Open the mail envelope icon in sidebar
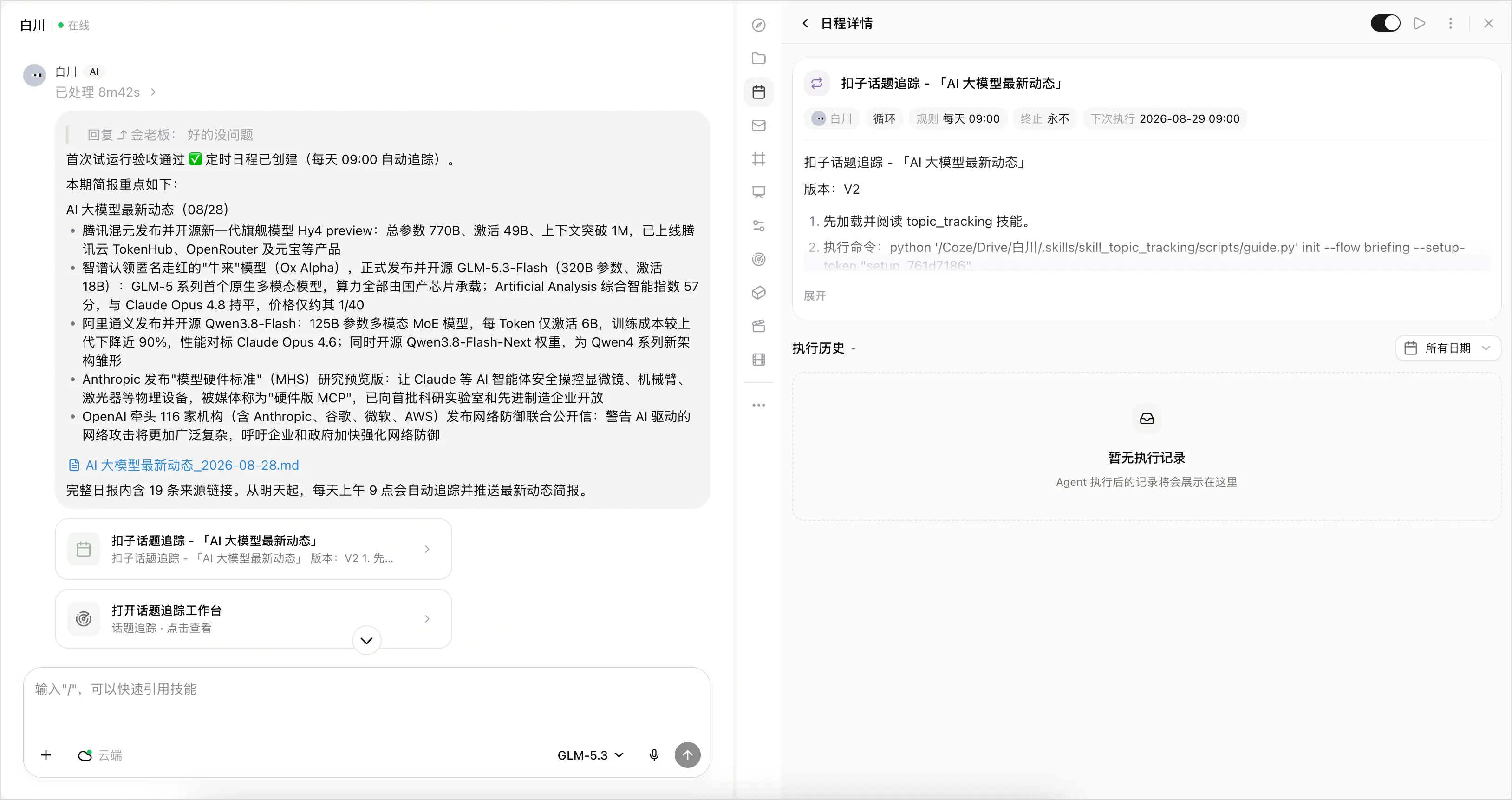 (x=758, y=125)
